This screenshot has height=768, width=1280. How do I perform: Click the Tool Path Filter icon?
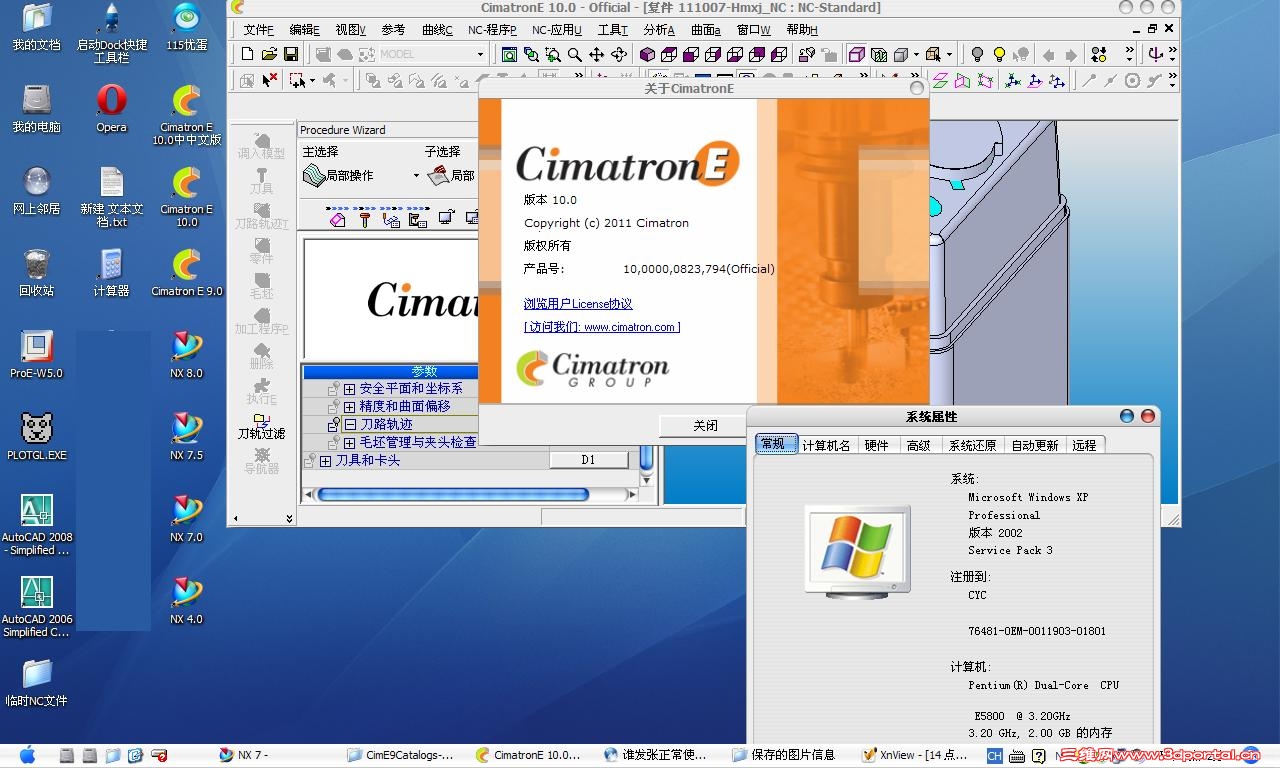(x=261, y=427)
